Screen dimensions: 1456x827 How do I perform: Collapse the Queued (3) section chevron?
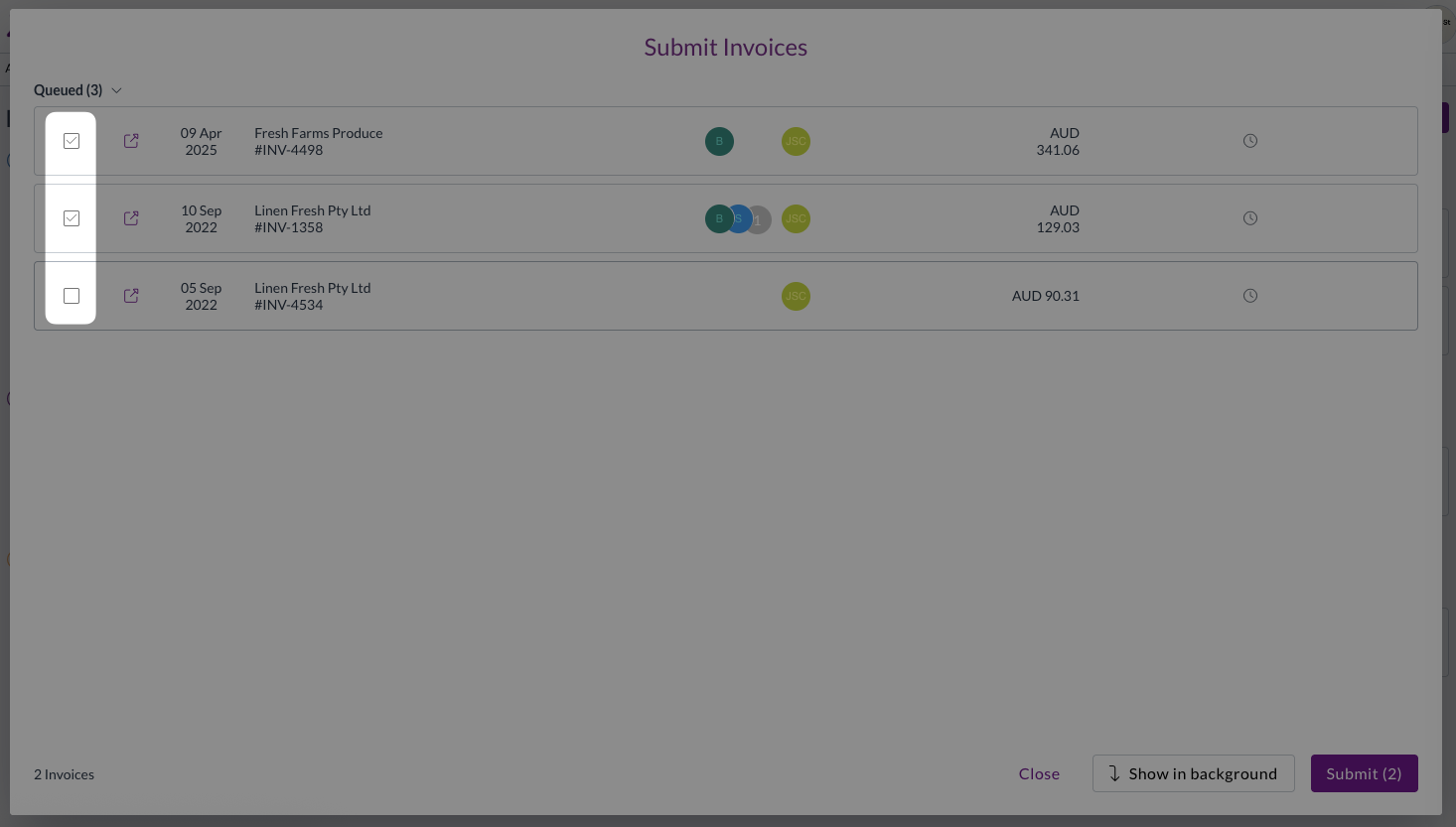[x=116, y=90]
